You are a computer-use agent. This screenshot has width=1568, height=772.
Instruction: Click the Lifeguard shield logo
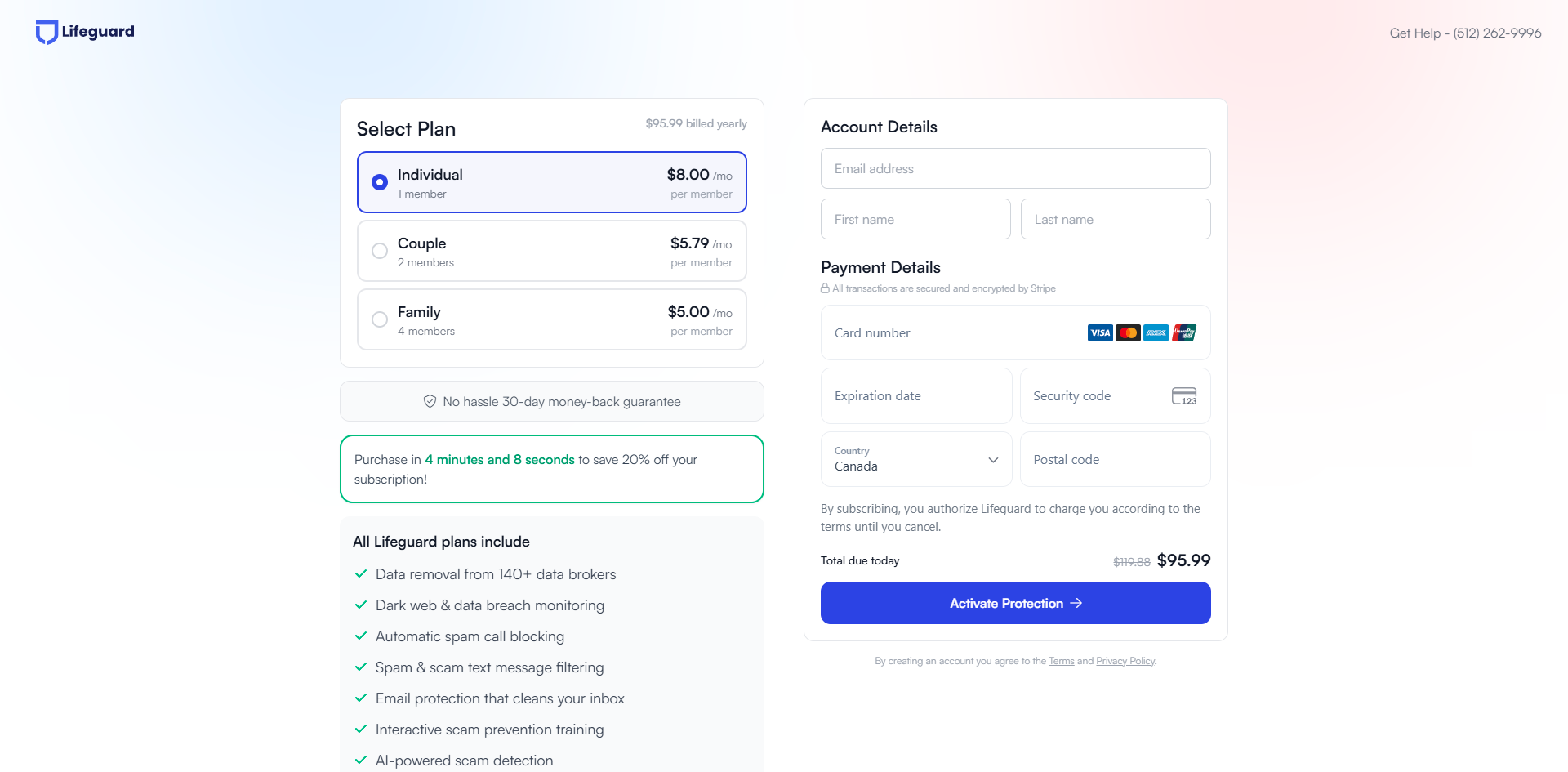pos(47,32)
